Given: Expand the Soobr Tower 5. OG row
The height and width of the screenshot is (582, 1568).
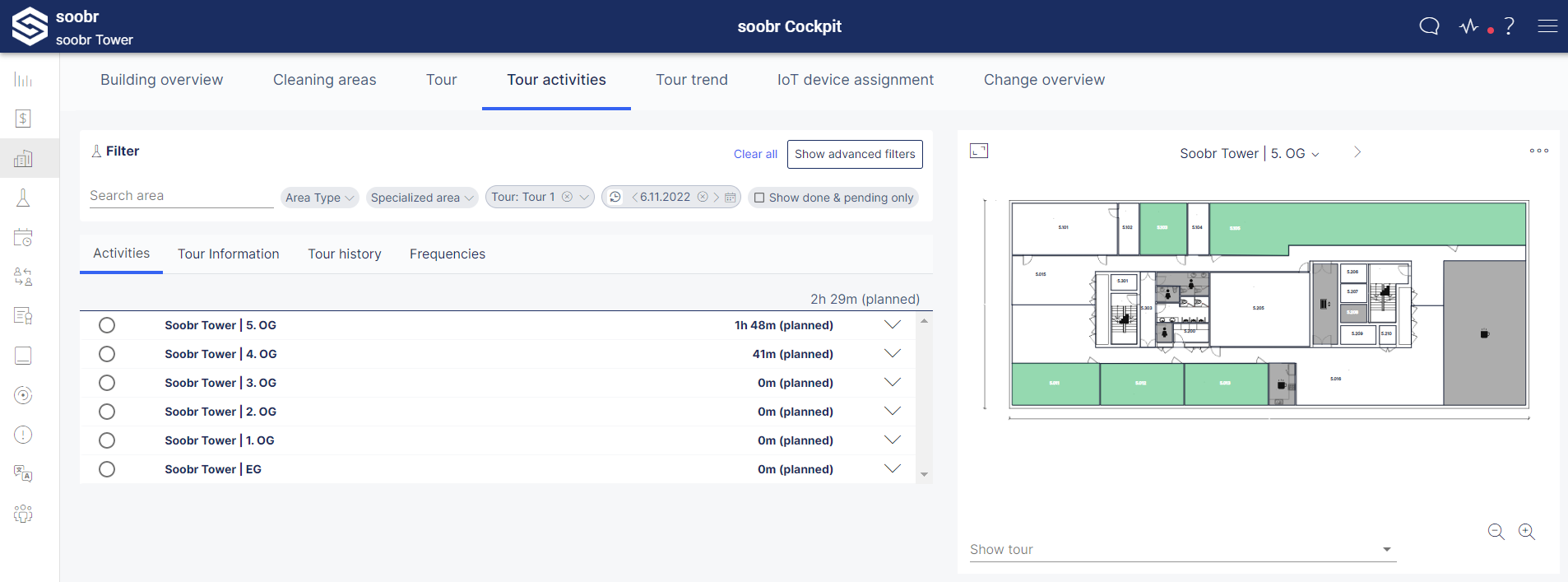Looking at the screenshot, I should pos(893,325).
